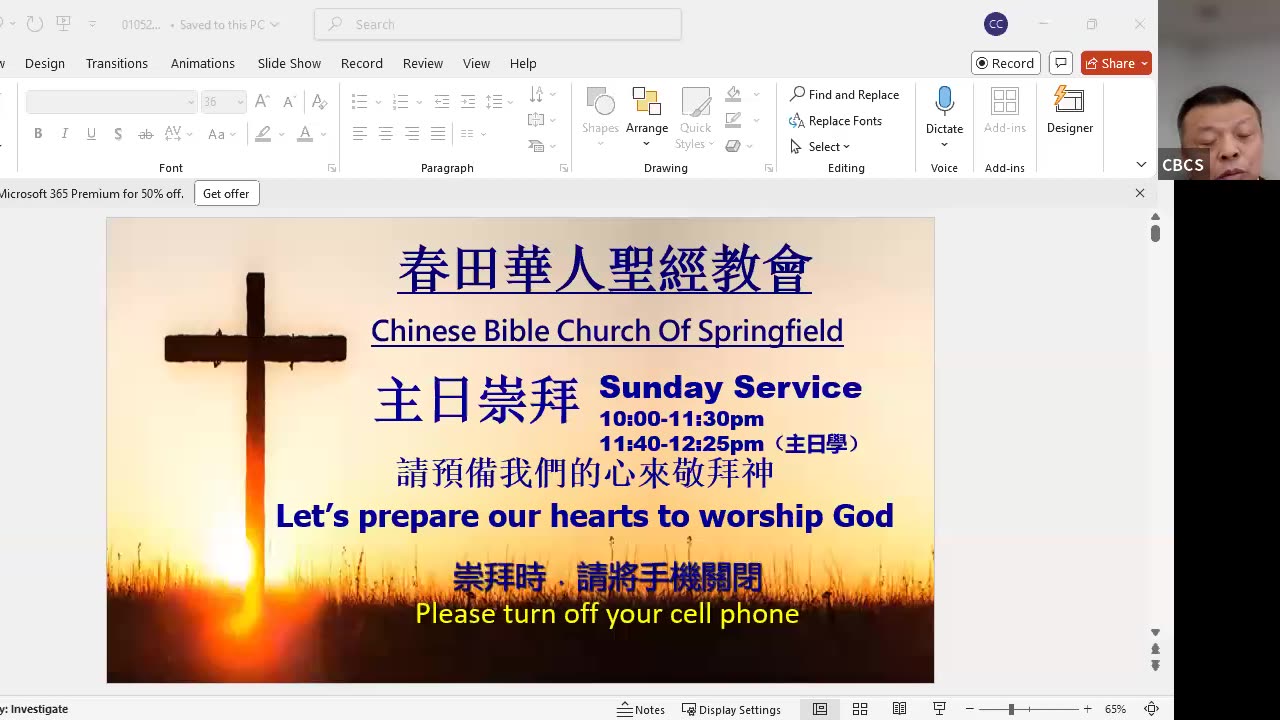Clear all formatting

point(319,102)
